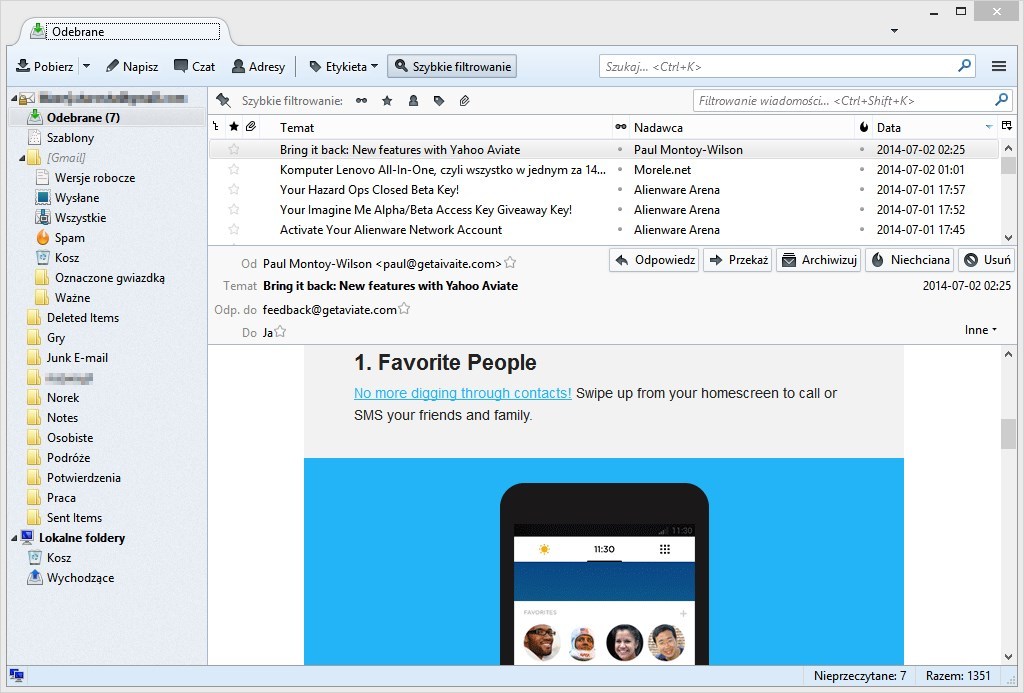Sort by the read-status glasses column
This screenshot has height=693, width=1024.
coord(620,127)
